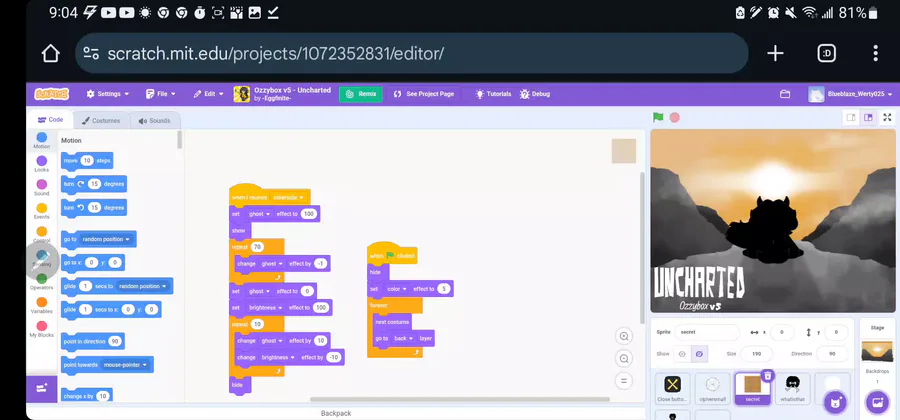Select the Stage backdrop thumbnail
The height and width of the screenshot is (420, 900).
coord(877,352)
